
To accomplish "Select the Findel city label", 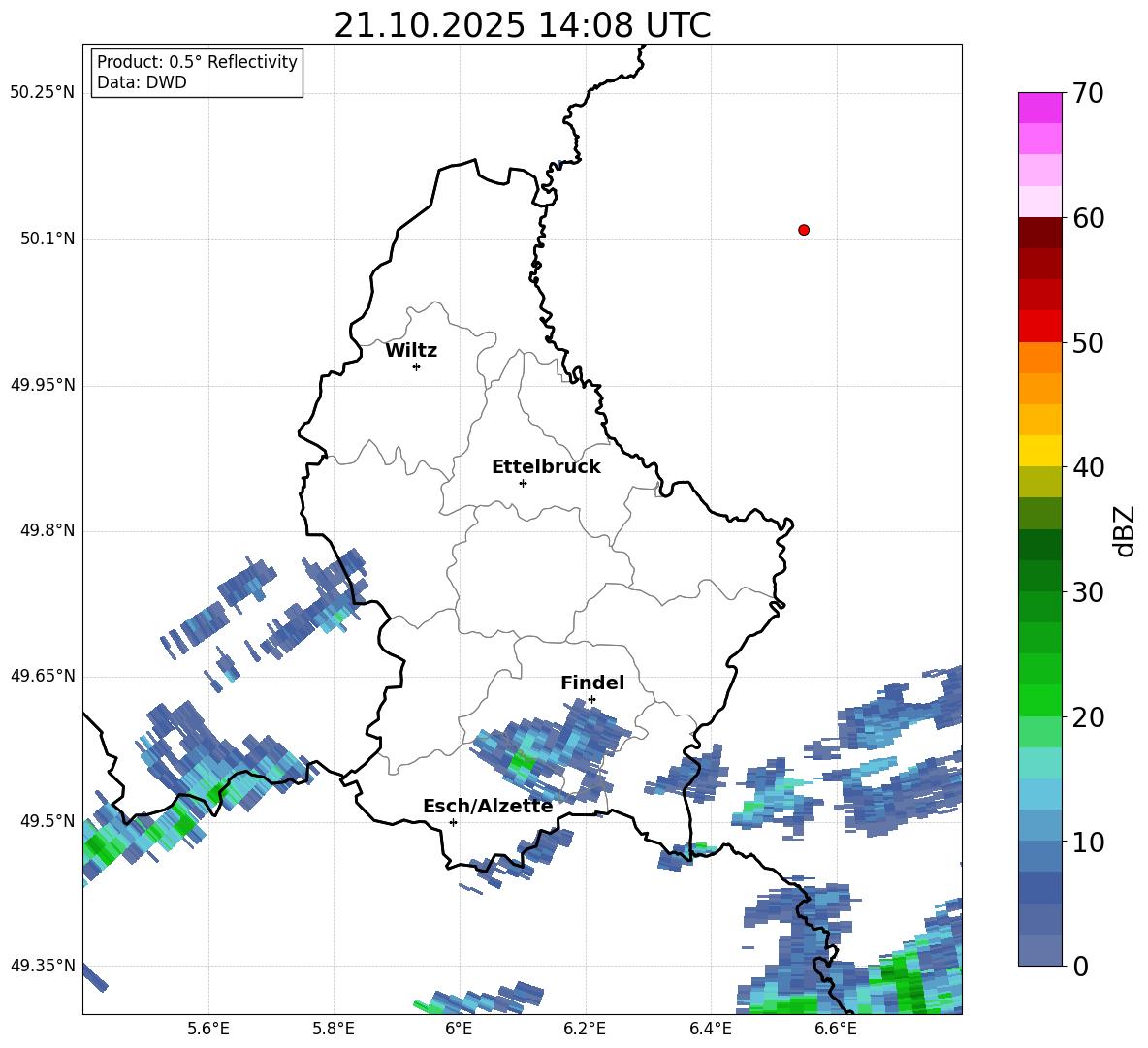I will point(592,683).
